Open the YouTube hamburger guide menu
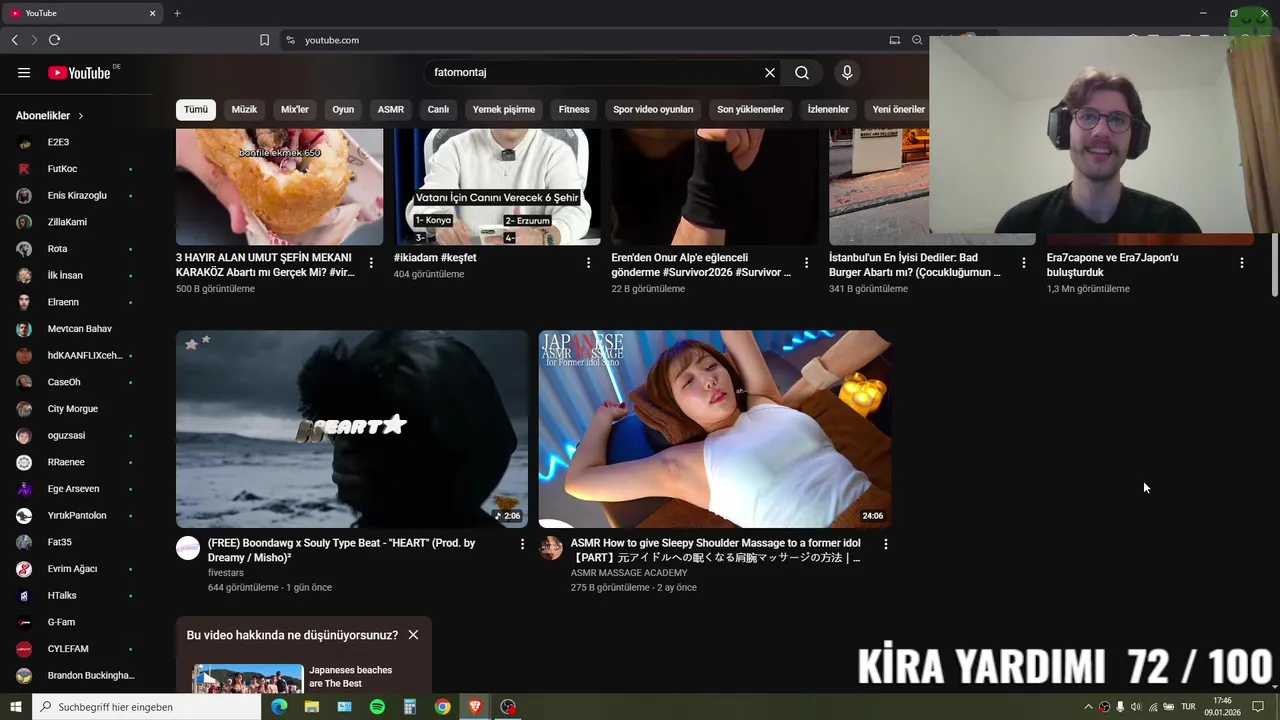This screenshot has width=1280, height=720. pyautogui.click(x=24, y=73)
